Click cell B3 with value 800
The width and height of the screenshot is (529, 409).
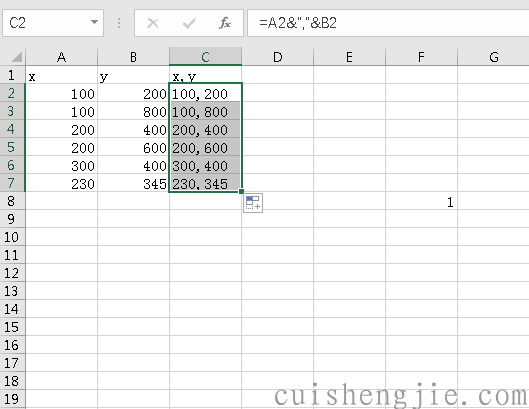[133, 111]
